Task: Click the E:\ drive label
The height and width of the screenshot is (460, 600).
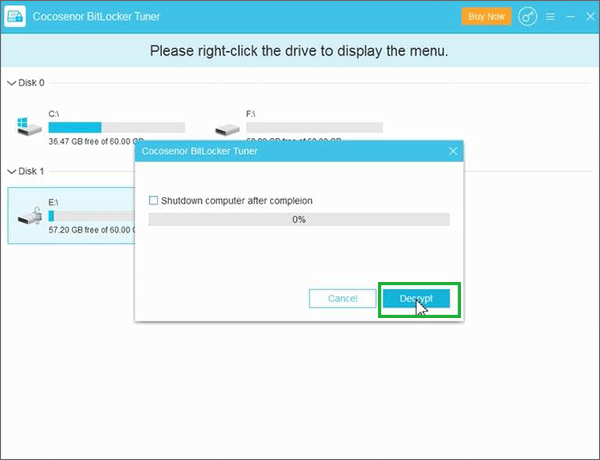Action: (53, 202)
